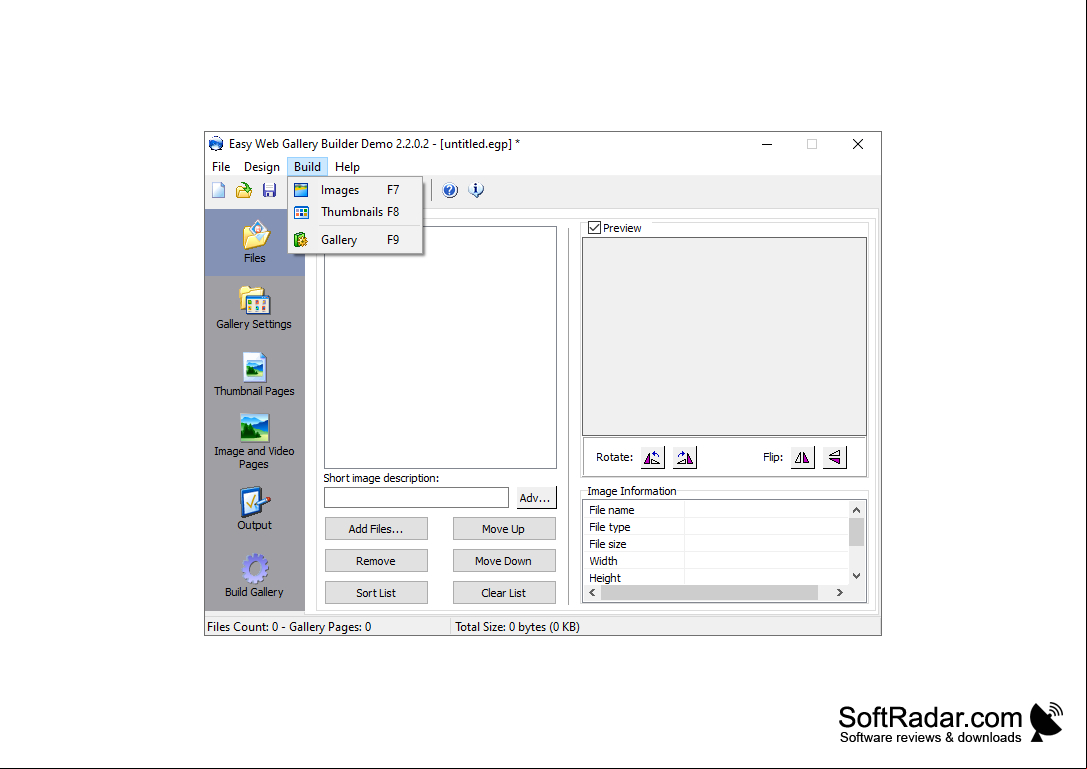Screen dimensions: 1087x769
Task: Click the image preview area
Action: [x=724, y=336]
